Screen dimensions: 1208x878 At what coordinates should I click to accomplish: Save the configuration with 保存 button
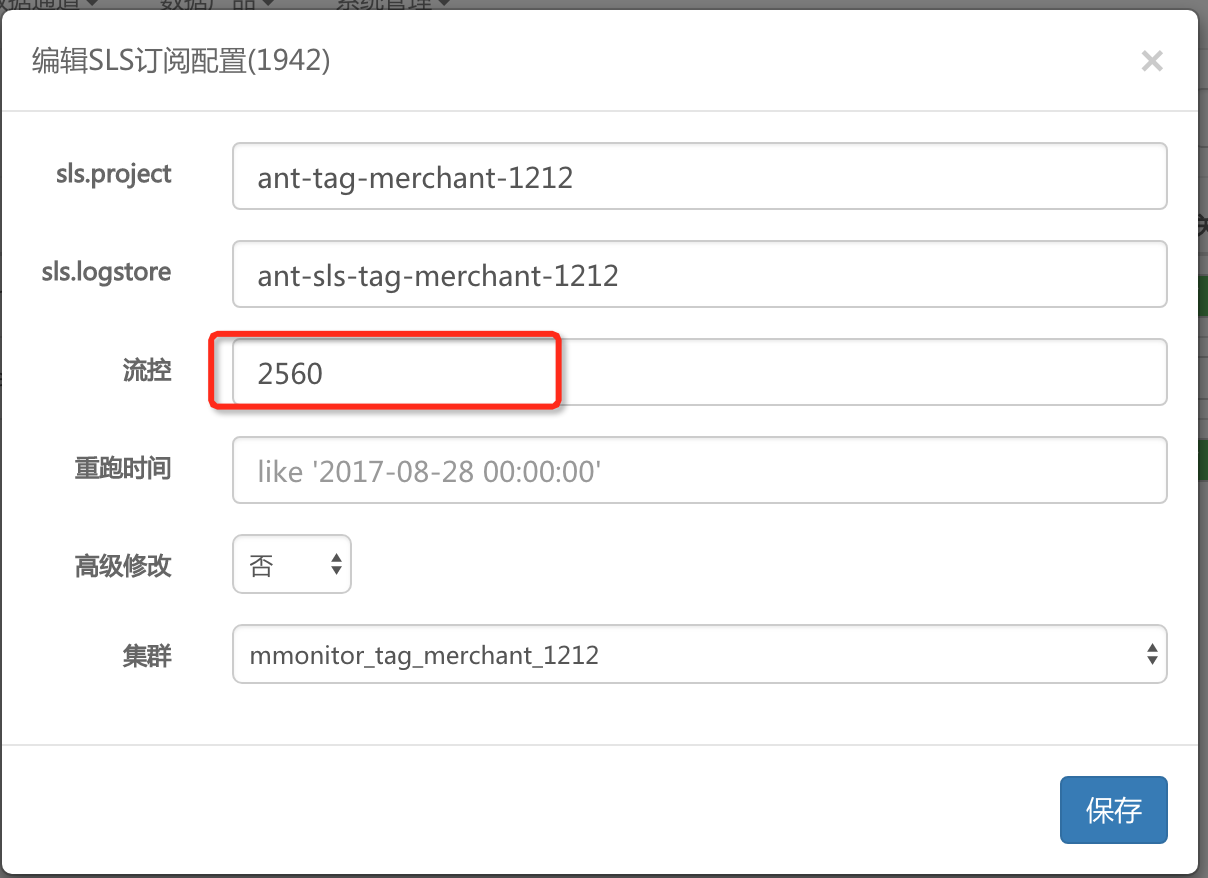1113,810
